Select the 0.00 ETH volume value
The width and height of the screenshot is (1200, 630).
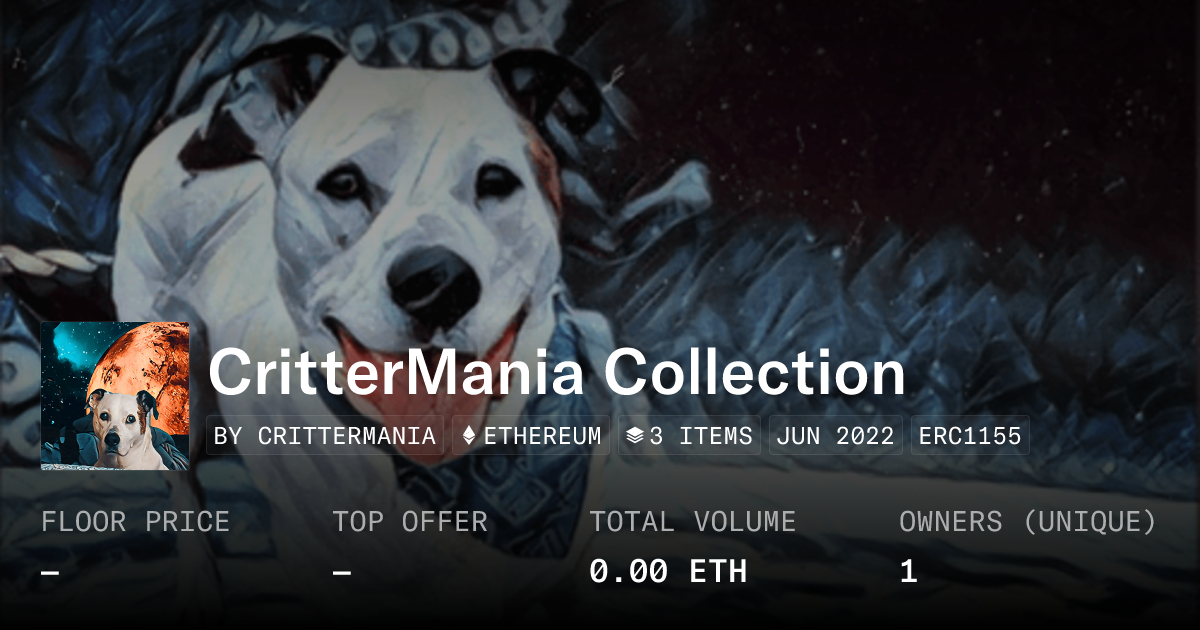coord(668,572)
